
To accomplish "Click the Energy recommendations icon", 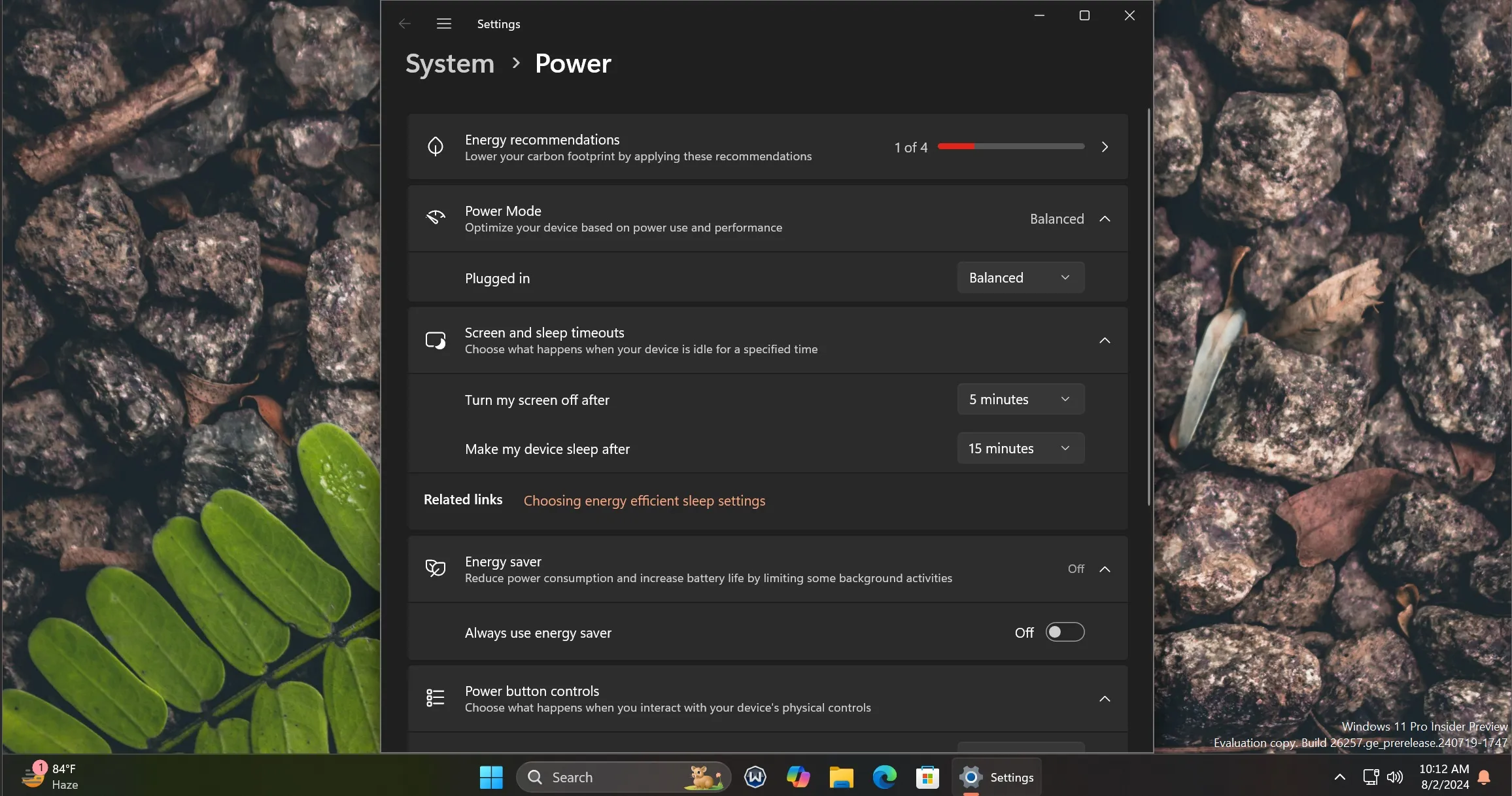I will (435, 146).
